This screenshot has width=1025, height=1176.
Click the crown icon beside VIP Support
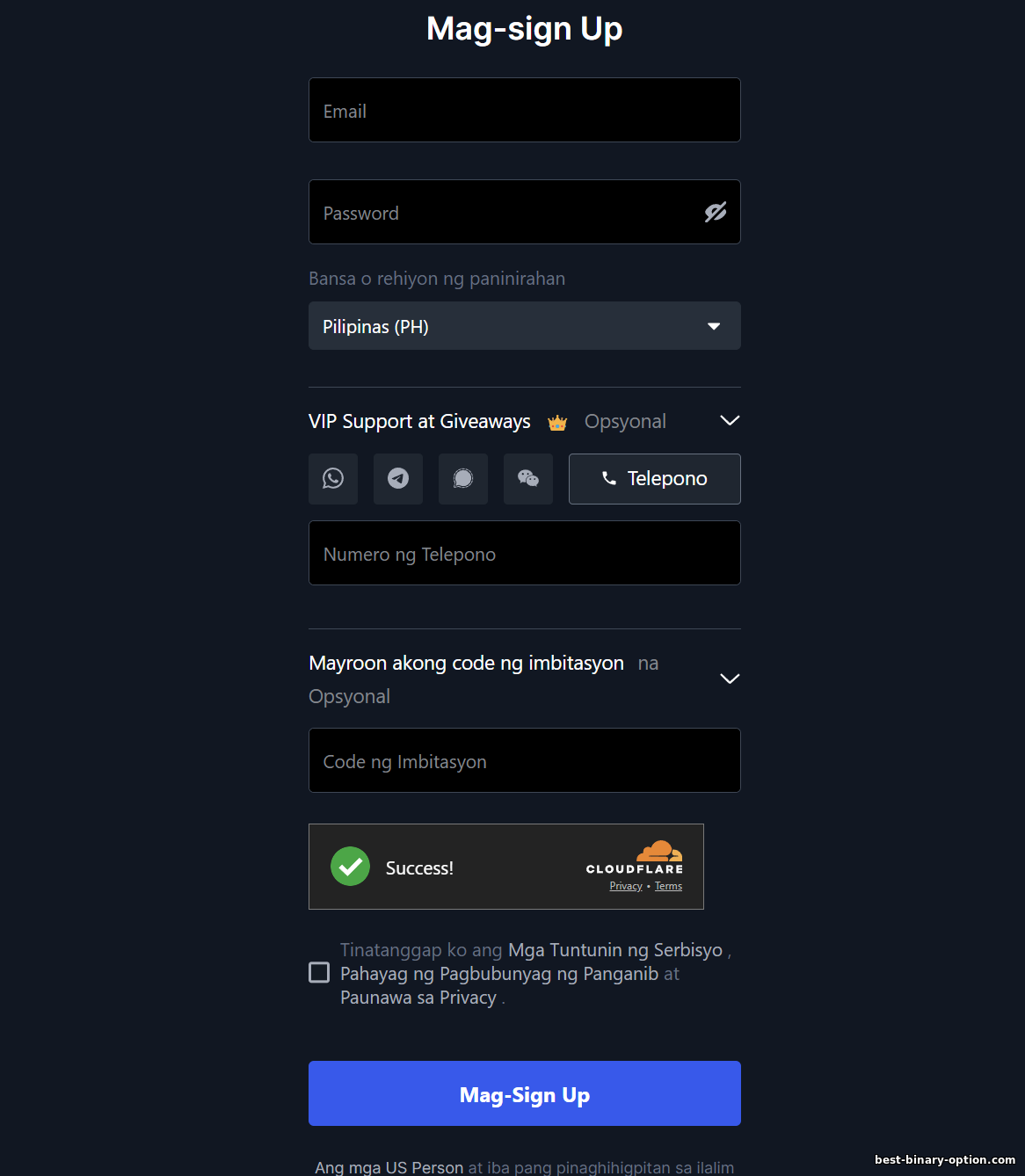pyautogui.click(x=557, y=423)
